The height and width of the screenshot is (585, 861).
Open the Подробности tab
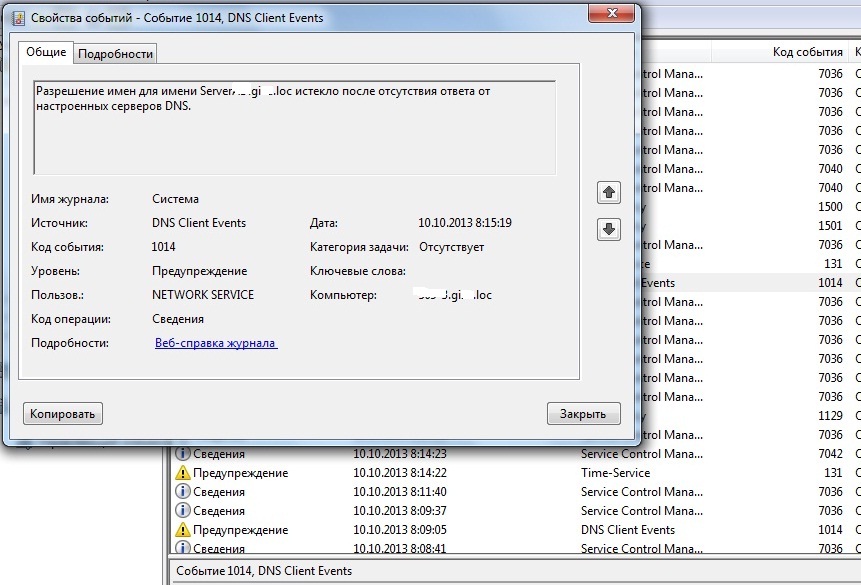[x=115, y=54]
